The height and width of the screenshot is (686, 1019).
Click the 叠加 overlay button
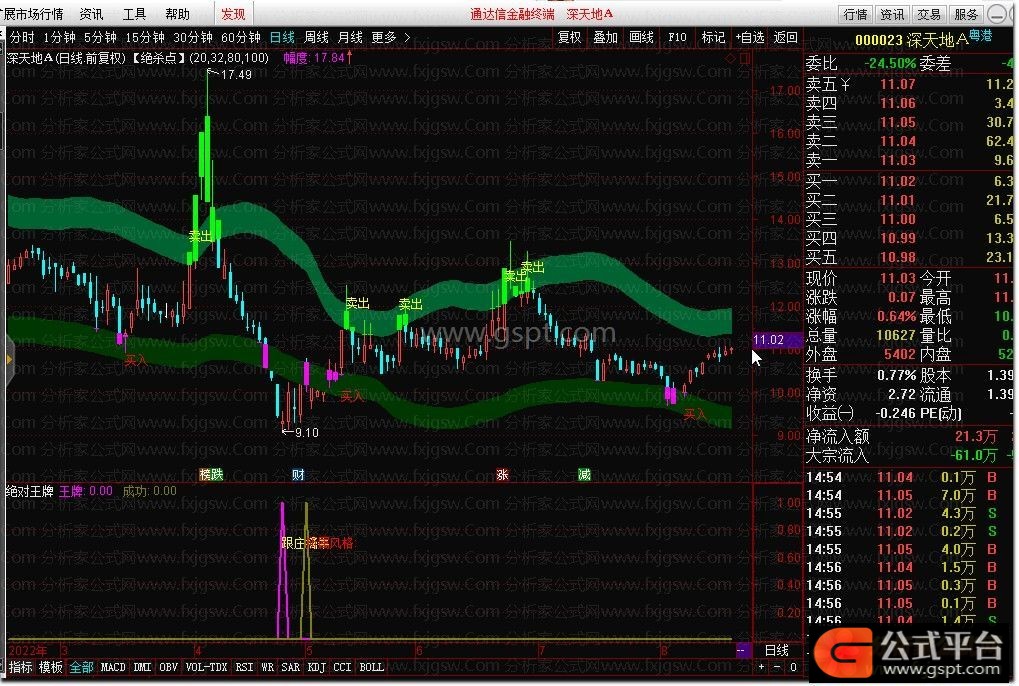pos(605,38)
